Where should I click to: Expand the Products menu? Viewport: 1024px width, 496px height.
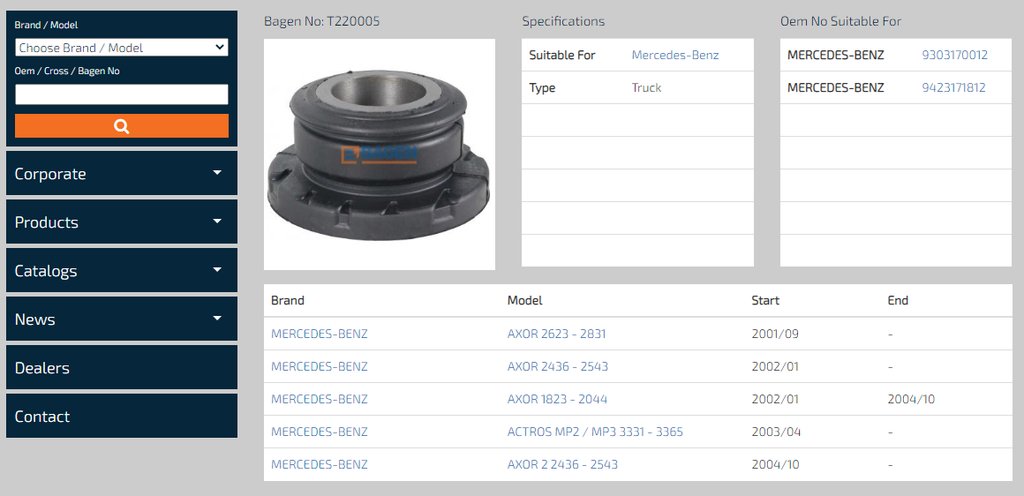(x=121, y=222)
